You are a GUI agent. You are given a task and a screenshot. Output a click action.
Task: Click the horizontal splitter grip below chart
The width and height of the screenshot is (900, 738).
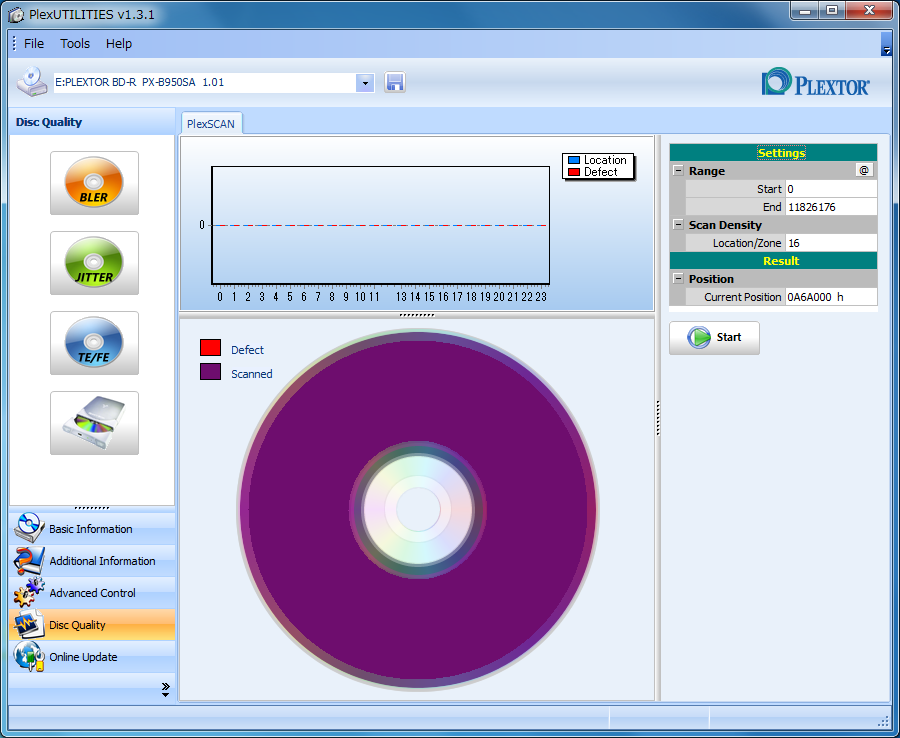pos(417,315)
